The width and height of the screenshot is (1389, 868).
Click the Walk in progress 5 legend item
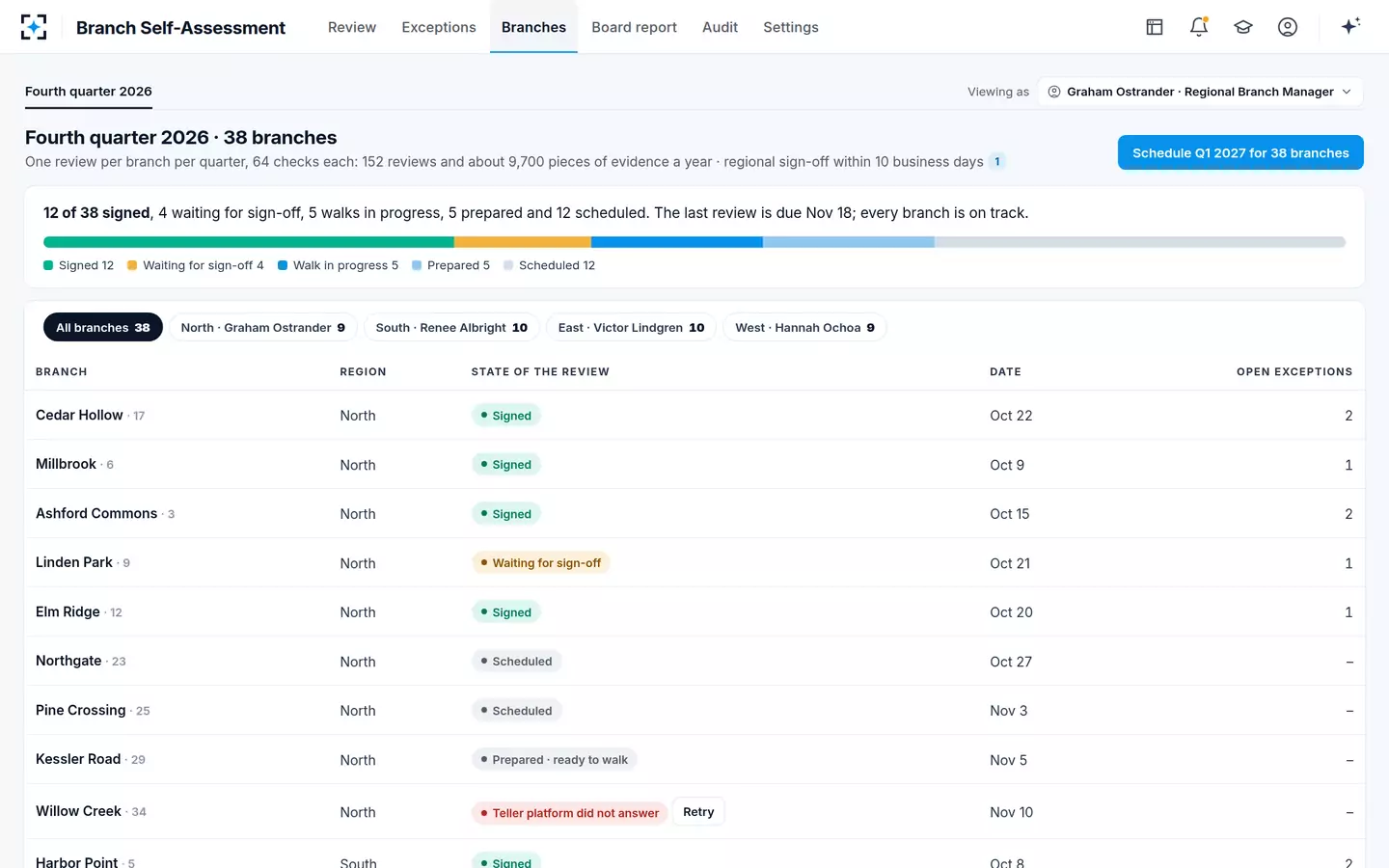click(339, 265)
